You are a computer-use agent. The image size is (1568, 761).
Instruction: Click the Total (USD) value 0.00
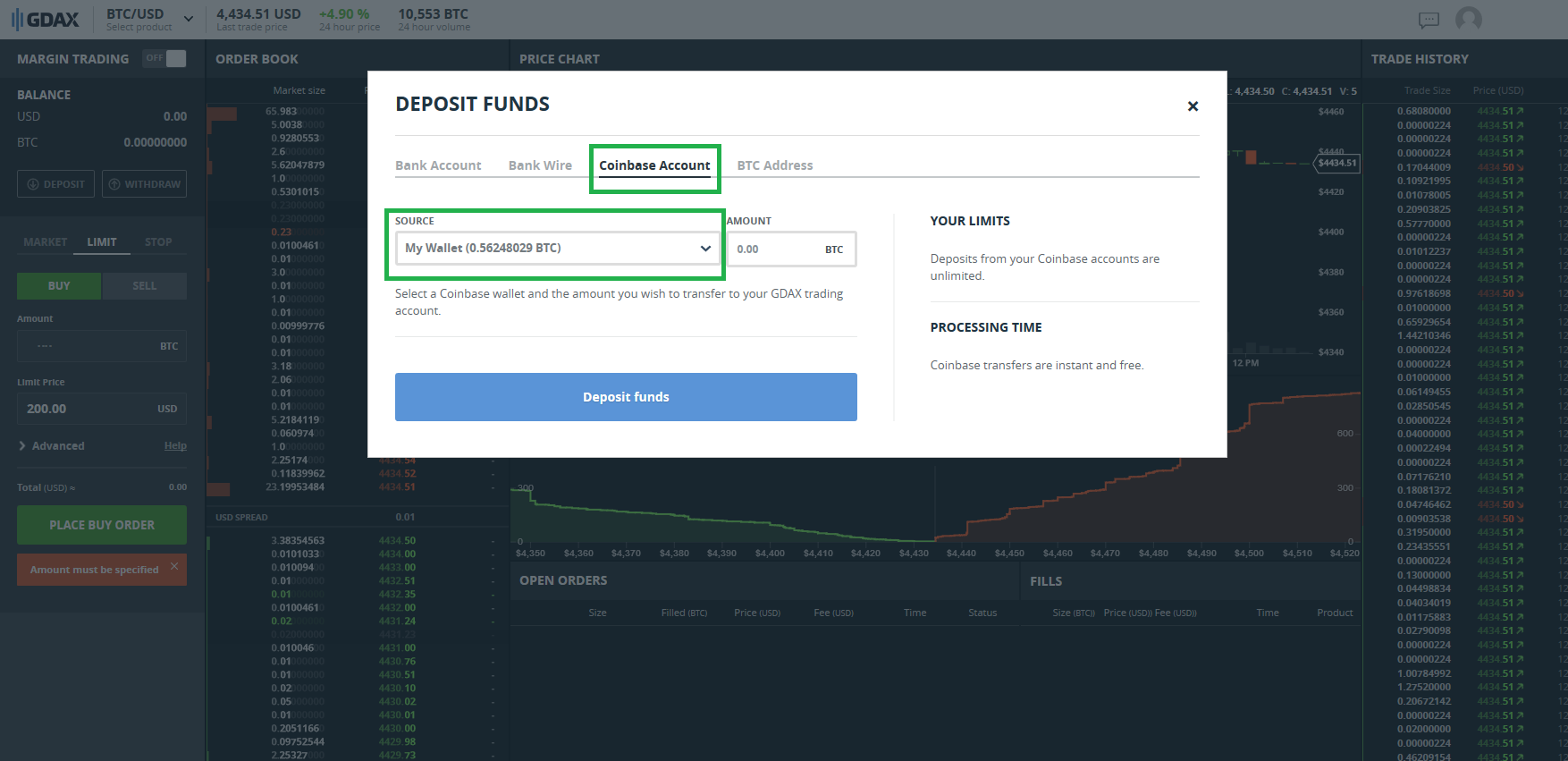click(178, 487)
